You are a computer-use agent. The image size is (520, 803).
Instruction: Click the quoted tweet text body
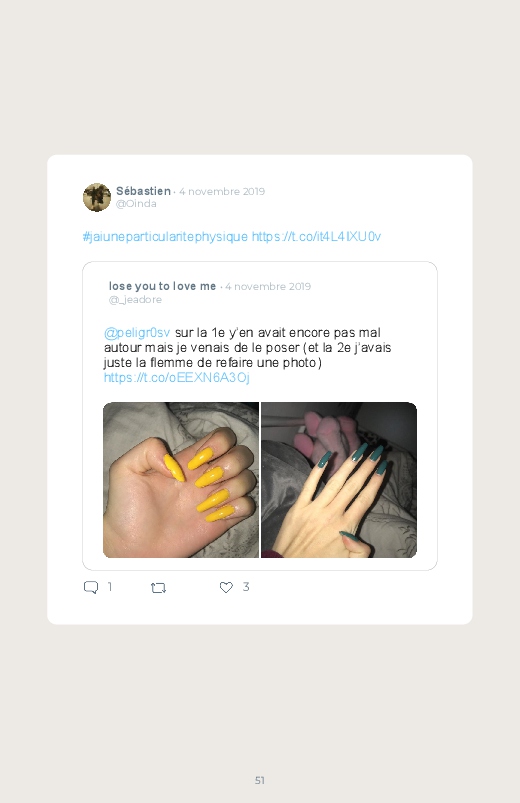point(248,355)
